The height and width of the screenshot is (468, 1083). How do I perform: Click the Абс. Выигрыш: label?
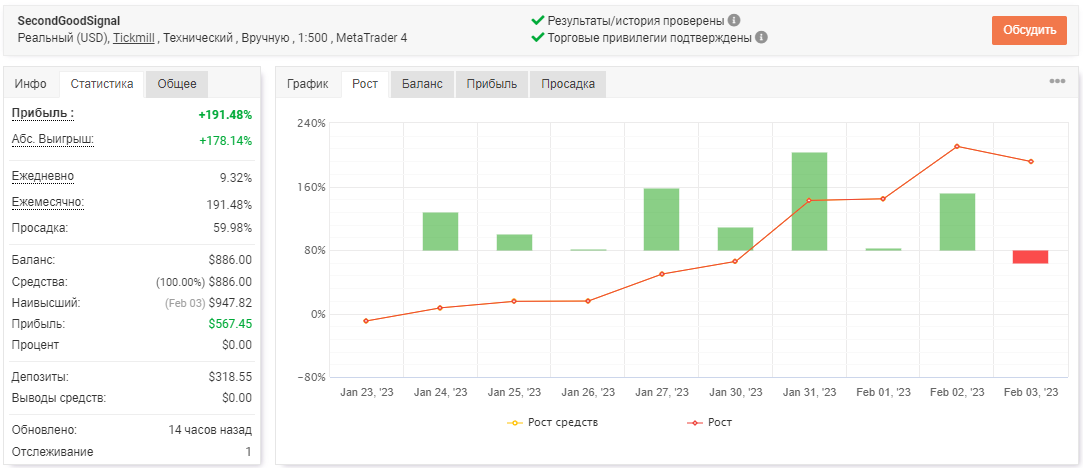click(52, 139)
